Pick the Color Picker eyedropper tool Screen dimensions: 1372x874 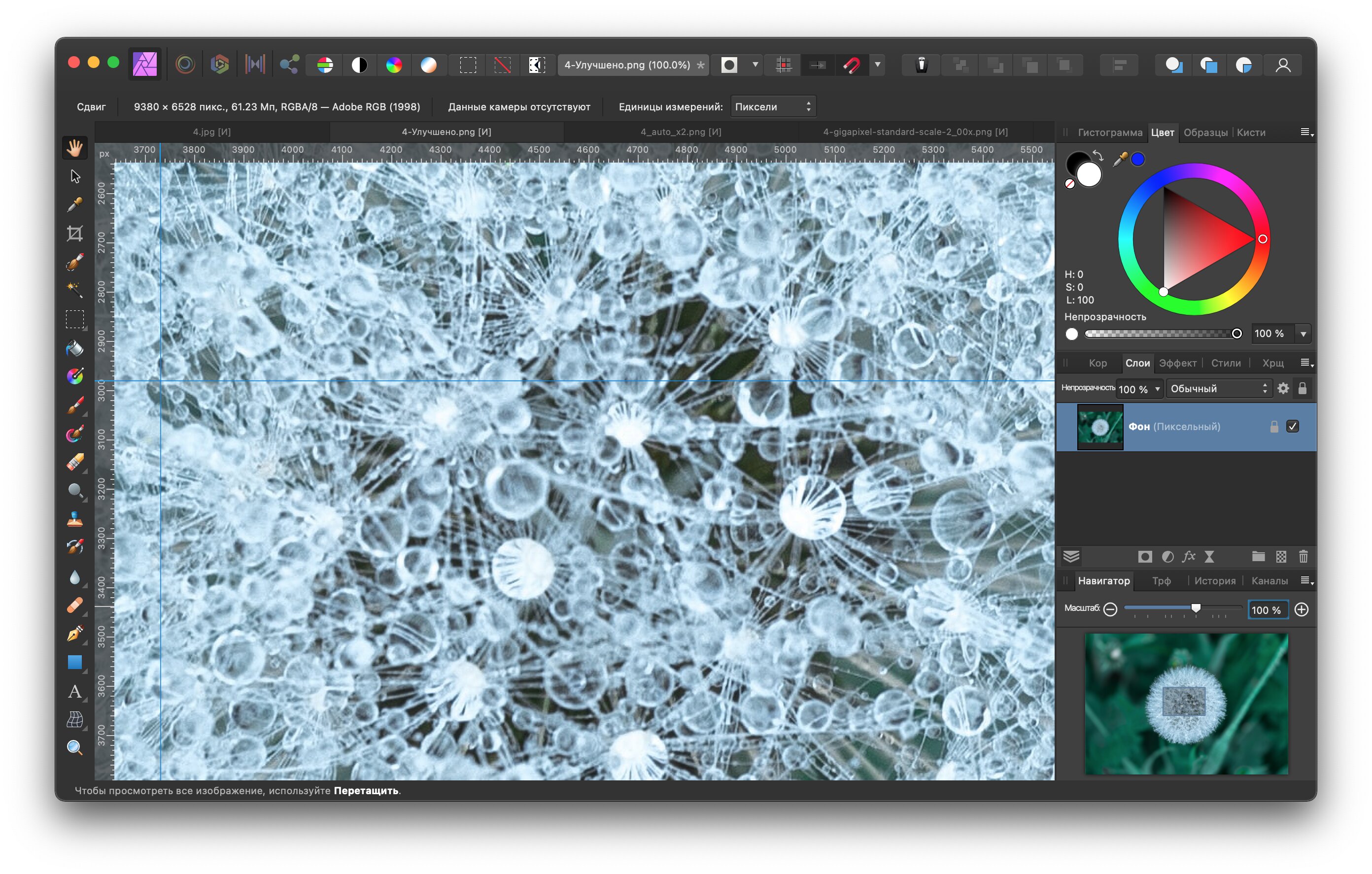[74, 205]
